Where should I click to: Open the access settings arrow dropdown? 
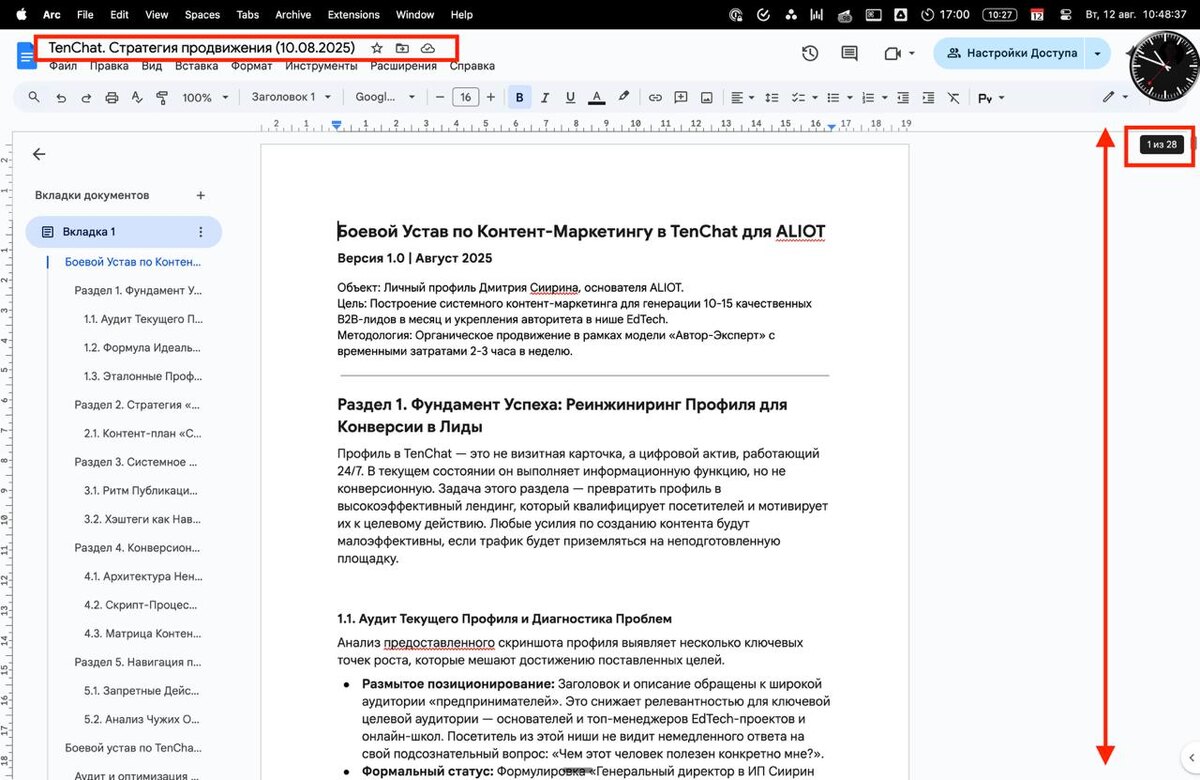[x=1099, y=53]
